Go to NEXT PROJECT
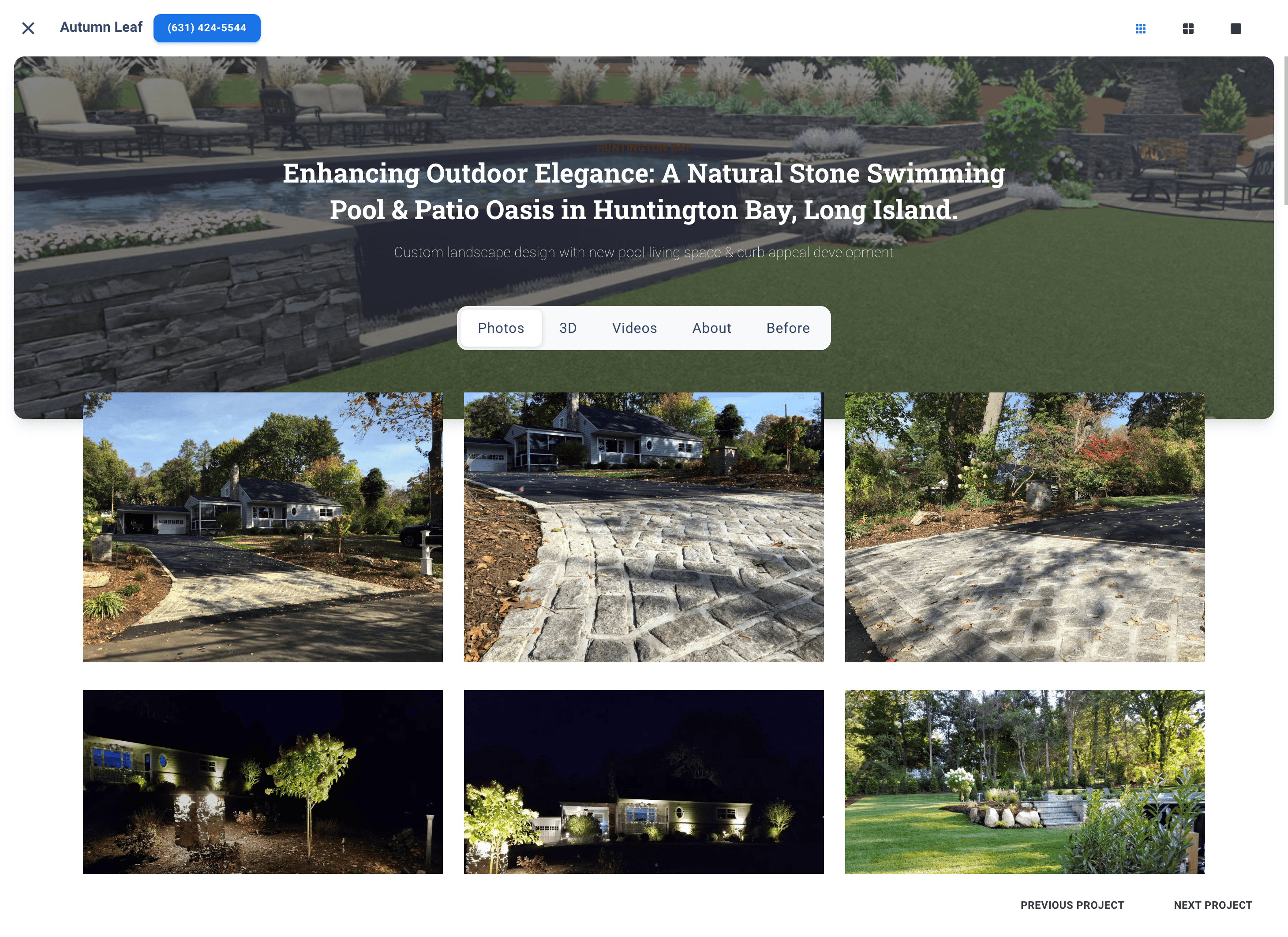 tap(1213, 905)
